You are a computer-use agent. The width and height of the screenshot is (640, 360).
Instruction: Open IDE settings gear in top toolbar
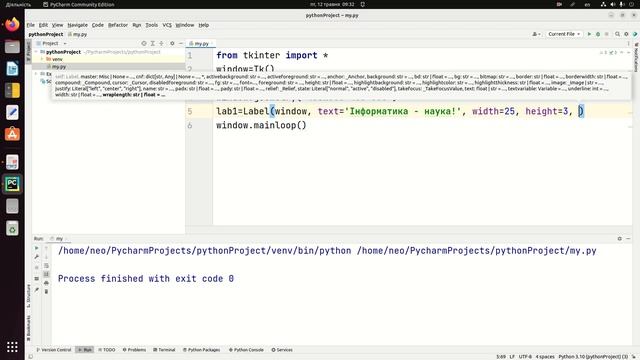[x=626, y=34]
